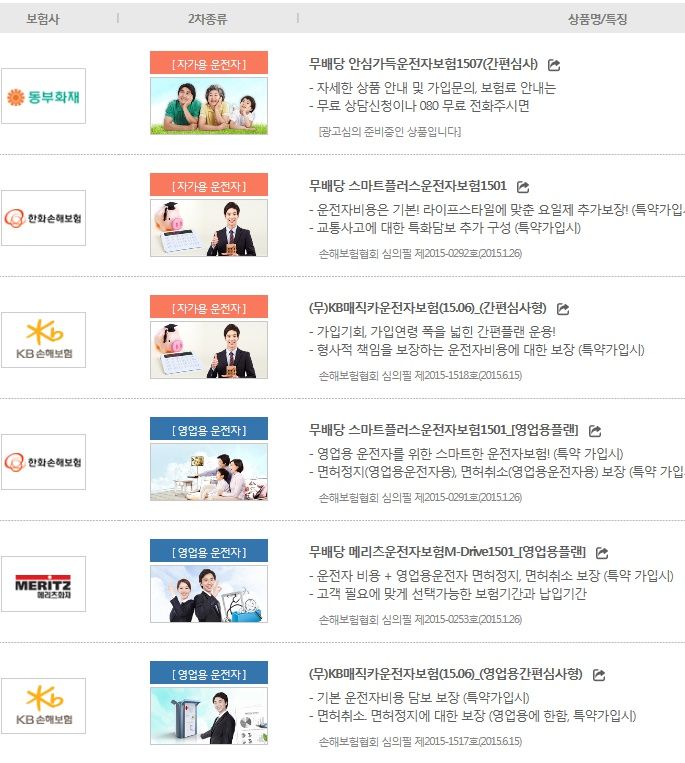Open share icon for 메리츠운전자보험M-Drive1501 영업용플랜
The height and width of the screenshot is (763, 685).
pos(602,553)
